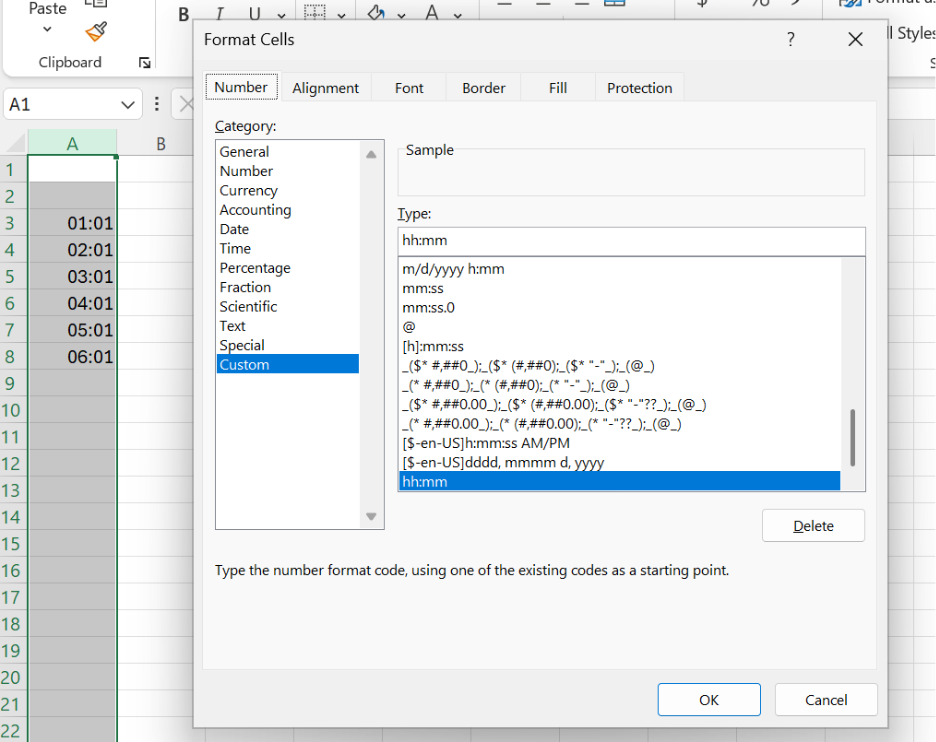Switch to the Alignment tab
The height and width of the screenshot is (742, 936).
point(326,88)
